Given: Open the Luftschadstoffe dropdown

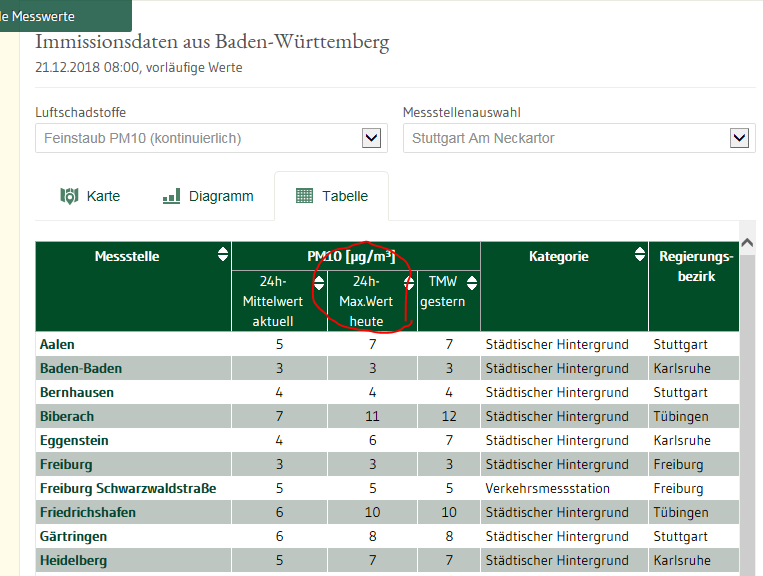Looking at the screenshot, I should pyautogui.click(x=209, y=138).
